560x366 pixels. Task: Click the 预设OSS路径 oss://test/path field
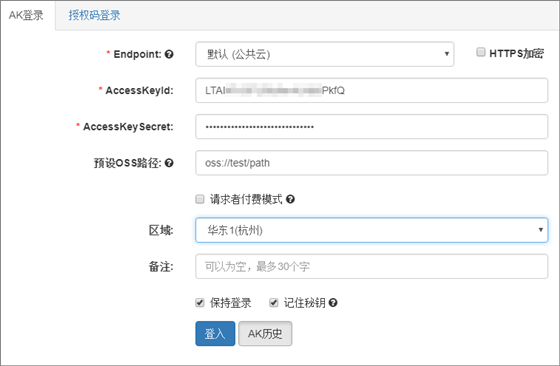(371, 163)
